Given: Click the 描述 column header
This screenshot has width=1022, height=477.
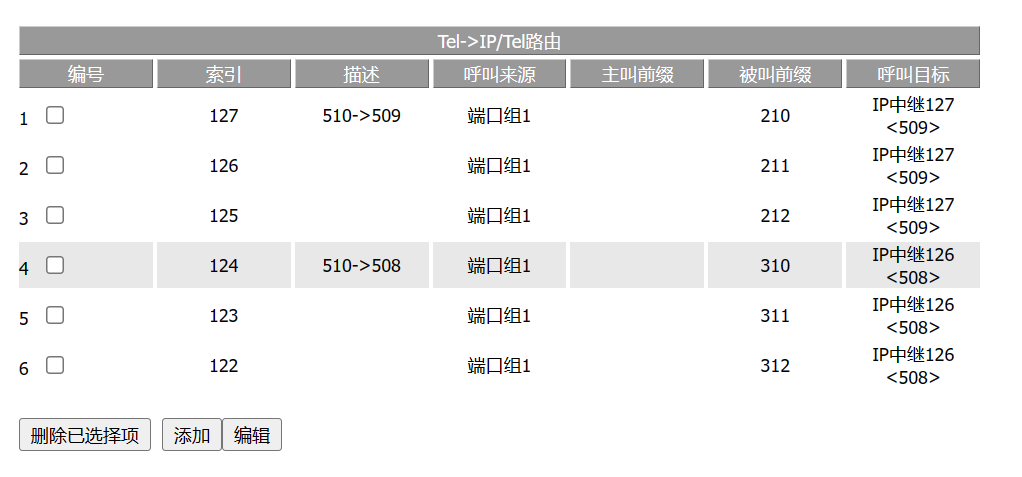Looking at the screenshot, I should (x=361, y=74).
